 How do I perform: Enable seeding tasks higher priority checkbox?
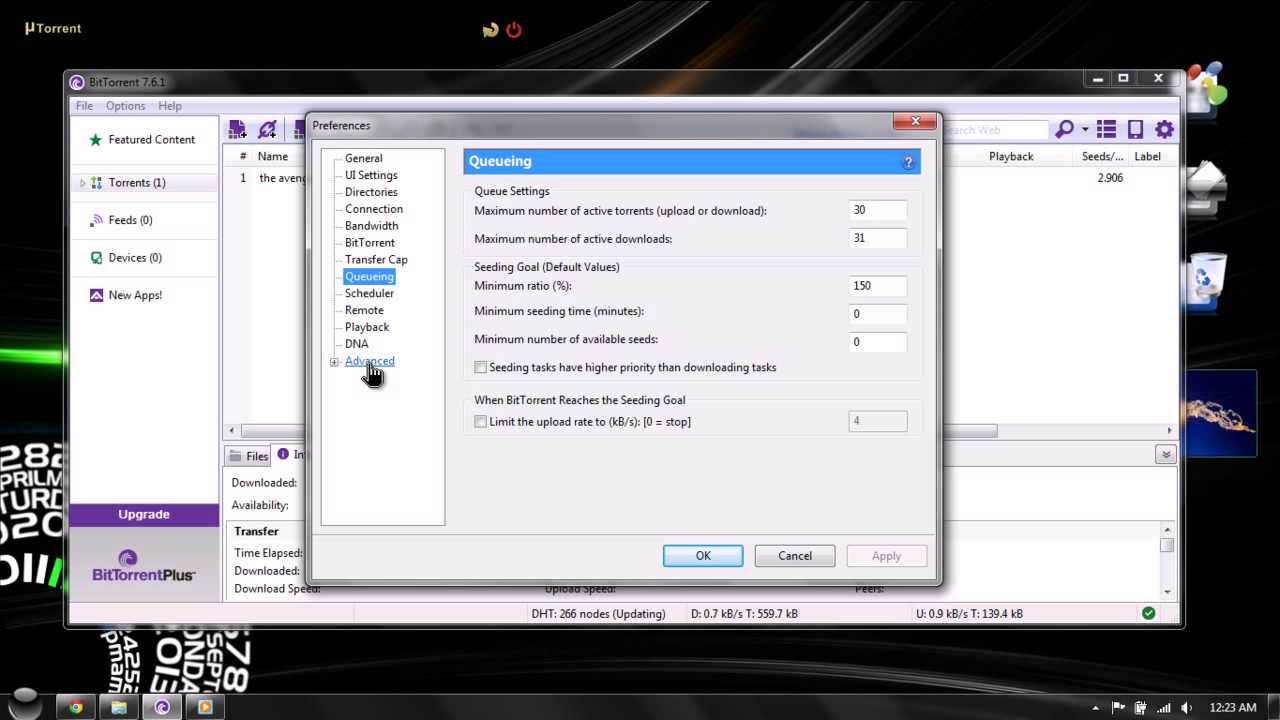[x=481, y=368]
